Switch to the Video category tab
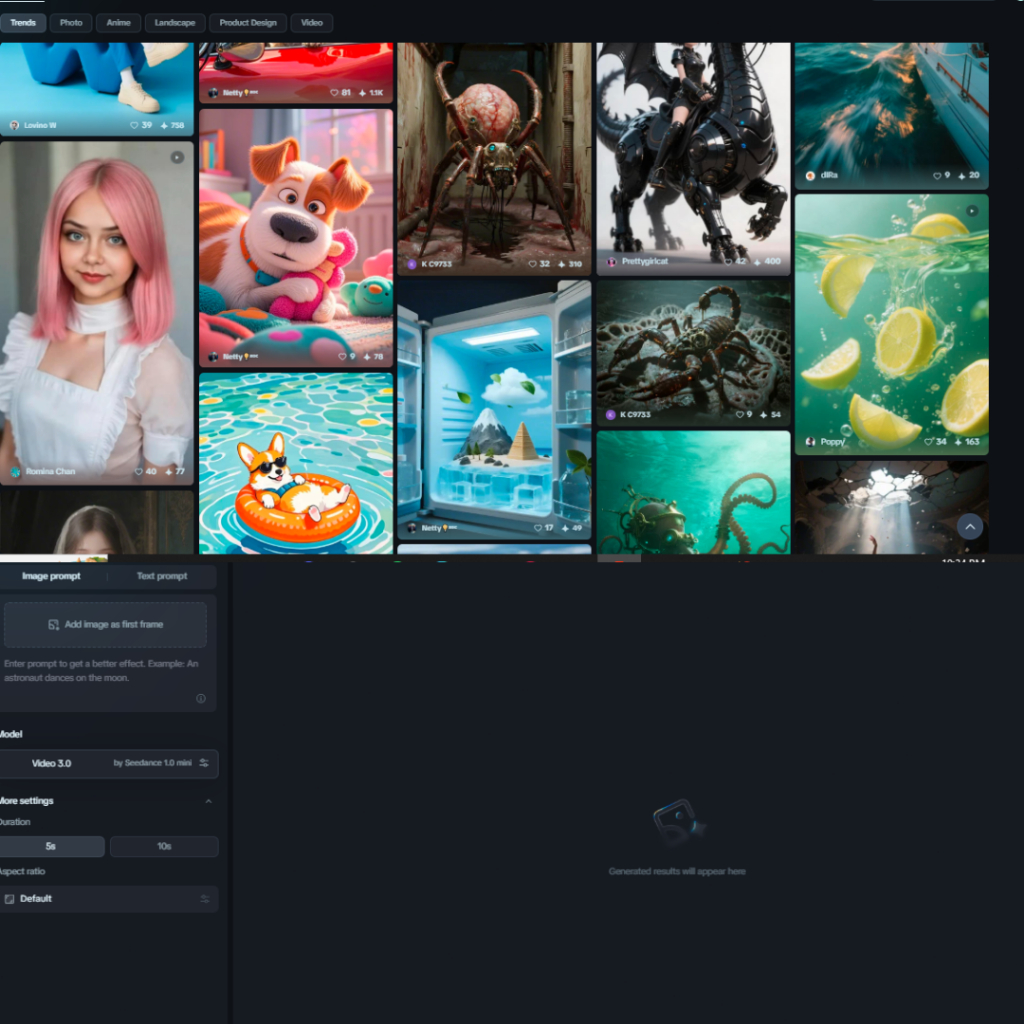The height and width of the screenshot is (1024, 1024). pos(312,23)
